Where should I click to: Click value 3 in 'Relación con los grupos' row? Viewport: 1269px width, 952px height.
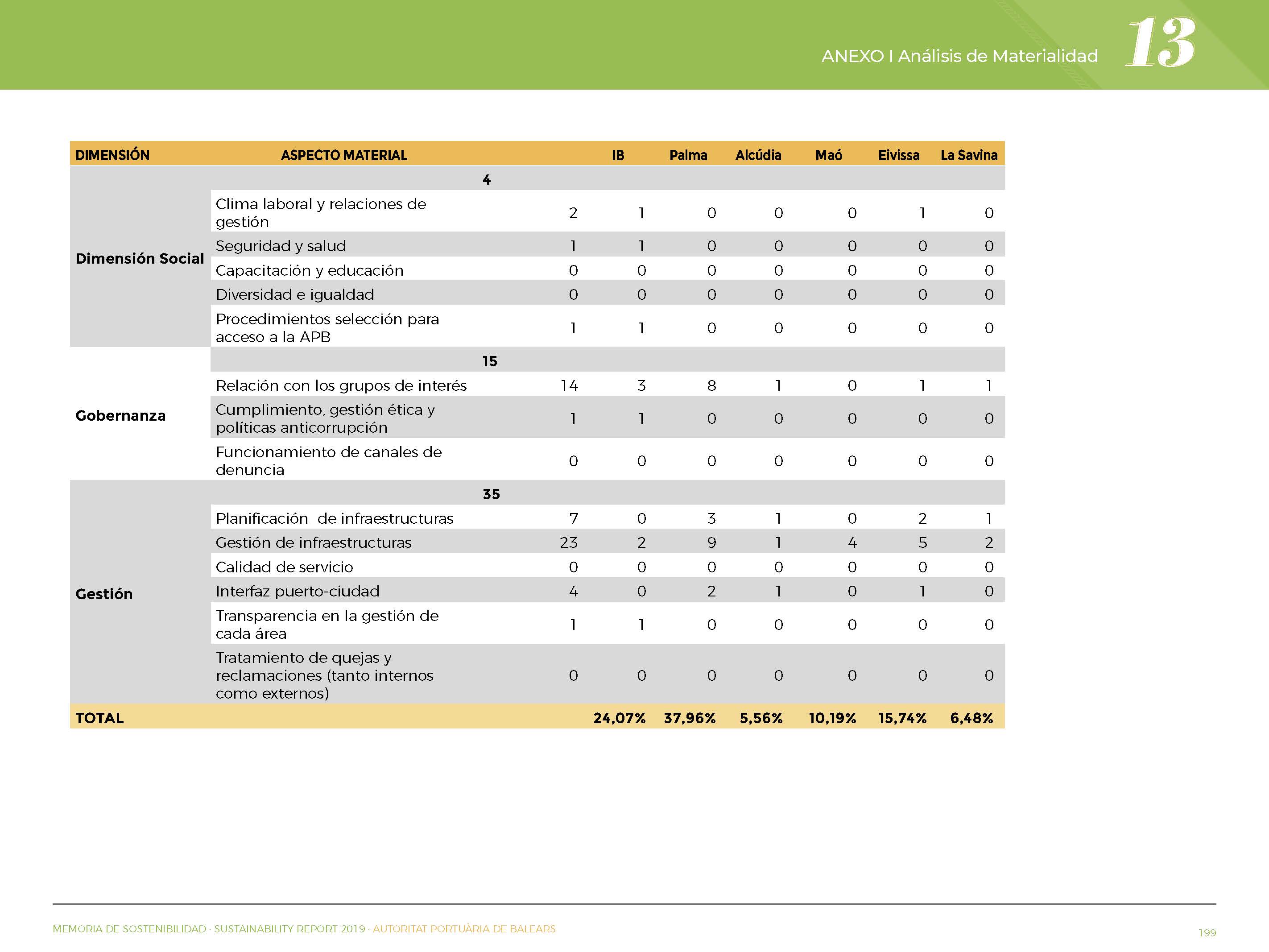641,385
